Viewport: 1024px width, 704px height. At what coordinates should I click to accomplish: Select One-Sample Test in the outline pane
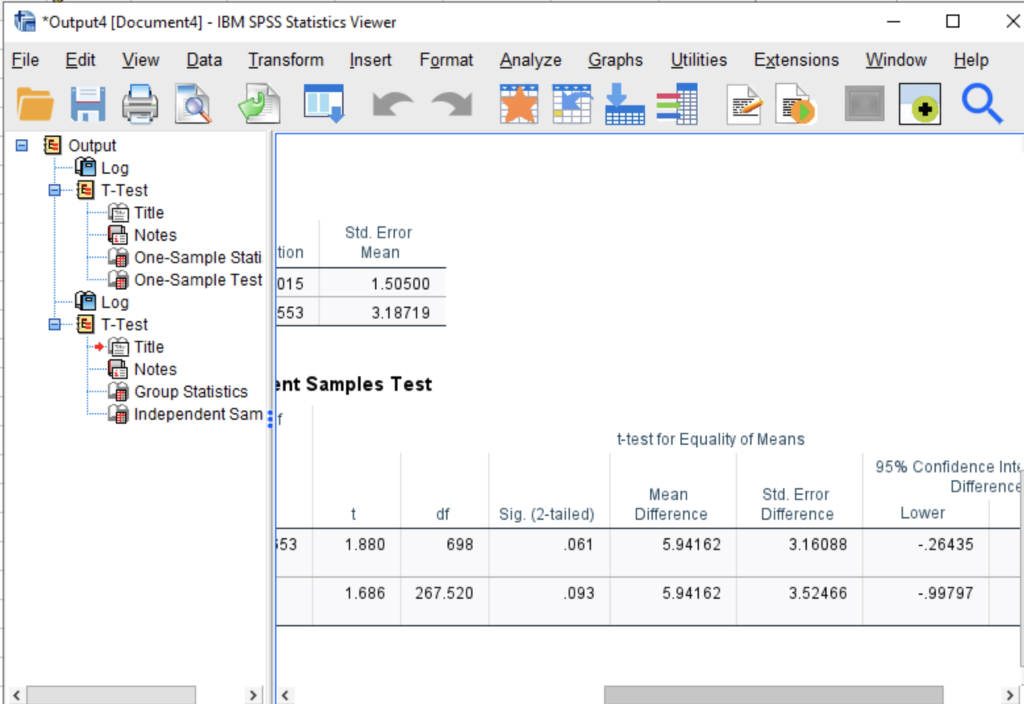[x=197, y=279]
